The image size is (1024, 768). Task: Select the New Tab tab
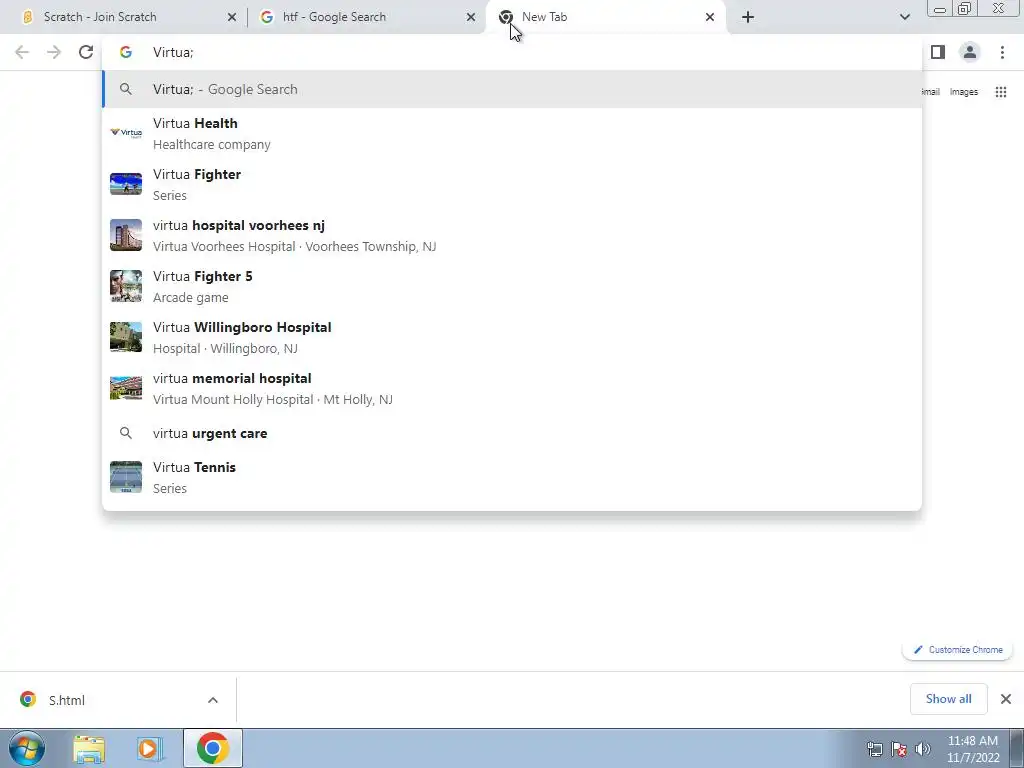[606, 17]
